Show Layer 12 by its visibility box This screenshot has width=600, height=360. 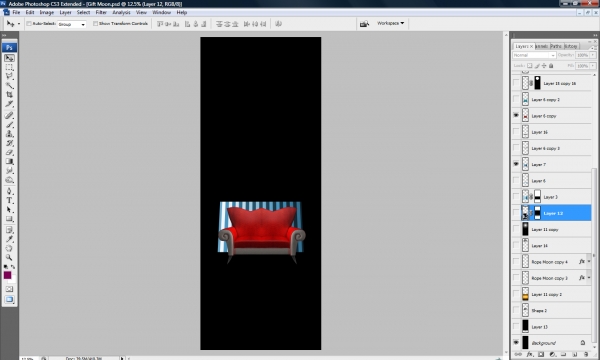516,213
